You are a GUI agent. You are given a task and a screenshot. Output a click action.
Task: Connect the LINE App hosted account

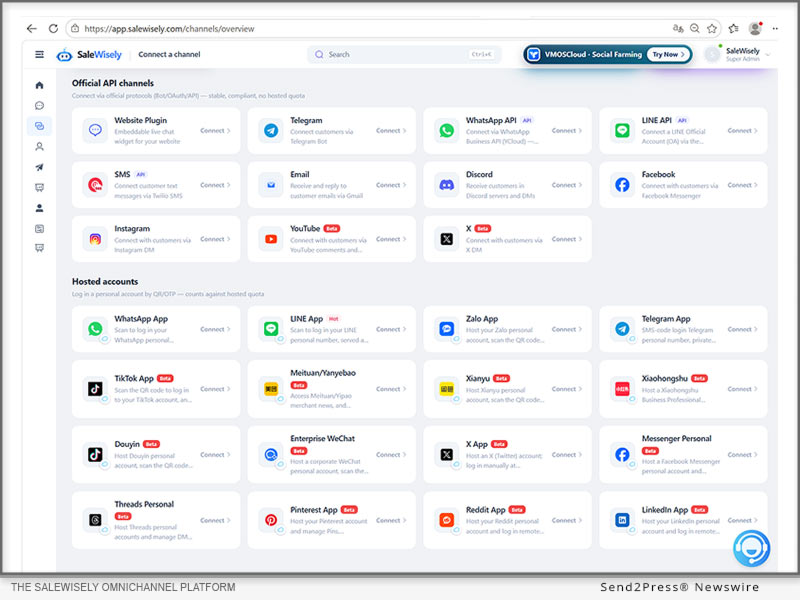pyautogui.click(x=391, y=329)
